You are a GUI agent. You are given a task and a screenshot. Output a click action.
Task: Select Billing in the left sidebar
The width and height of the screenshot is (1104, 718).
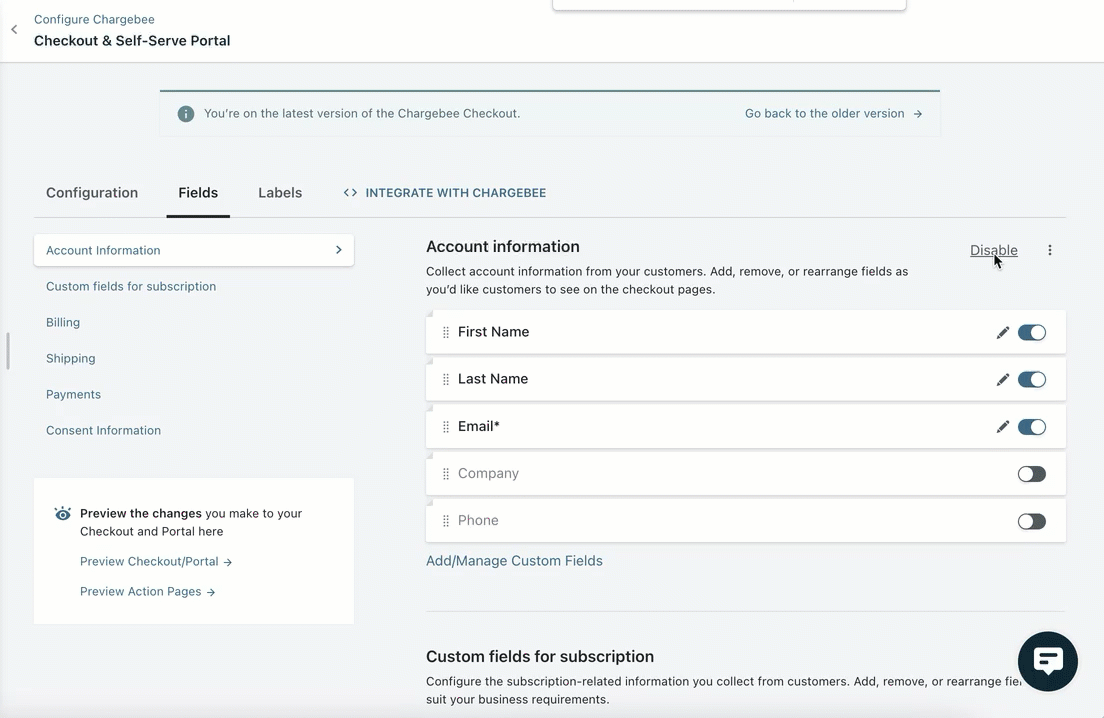tap(63, 322)
